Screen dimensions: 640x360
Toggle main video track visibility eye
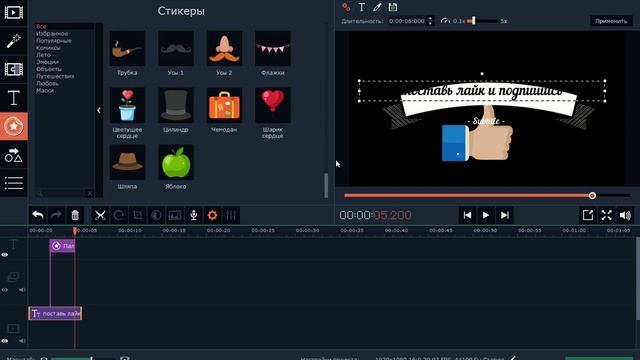(x=5, y=340)
